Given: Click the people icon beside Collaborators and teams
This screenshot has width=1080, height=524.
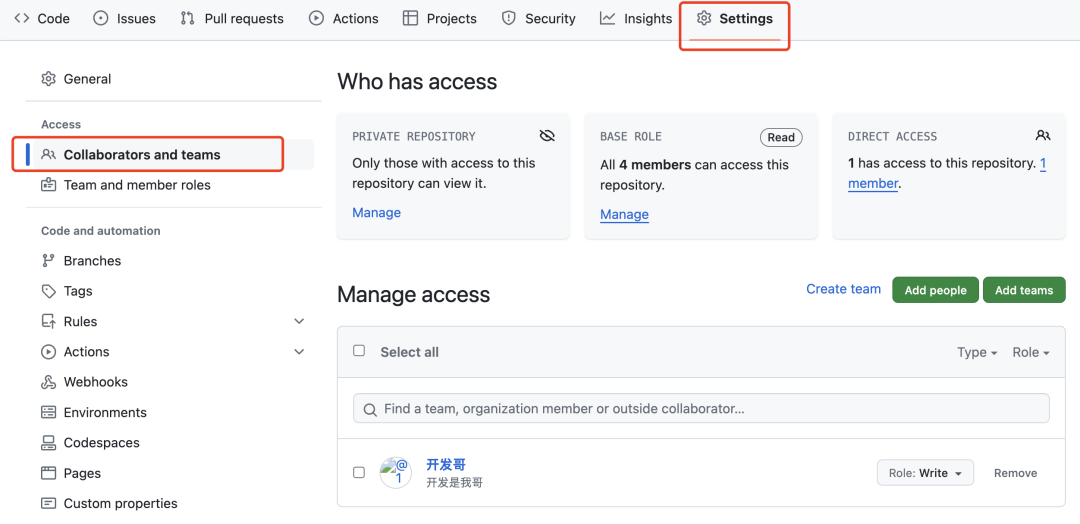Looking at the screenshot, I should coord(48,154).
